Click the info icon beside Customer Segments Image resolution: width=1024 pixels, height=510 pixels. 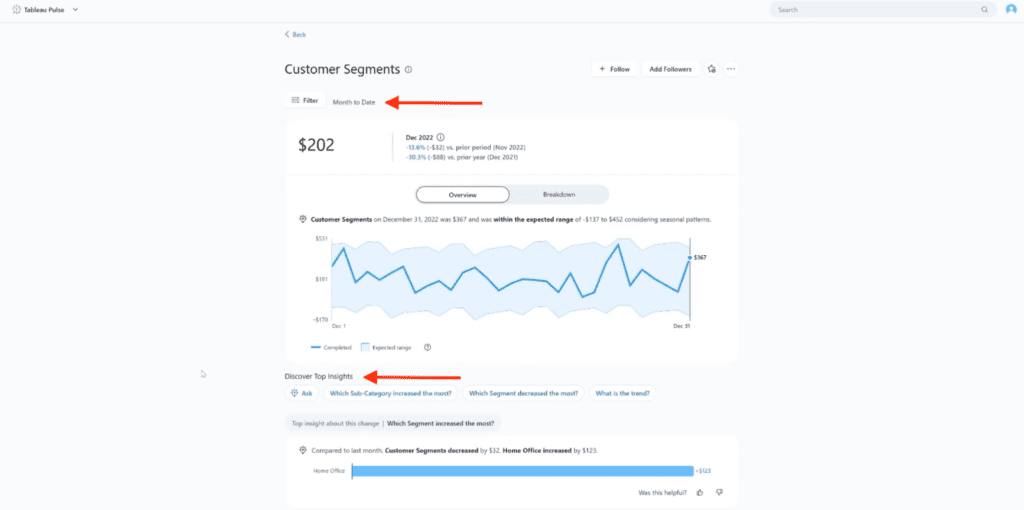point(408,69)
